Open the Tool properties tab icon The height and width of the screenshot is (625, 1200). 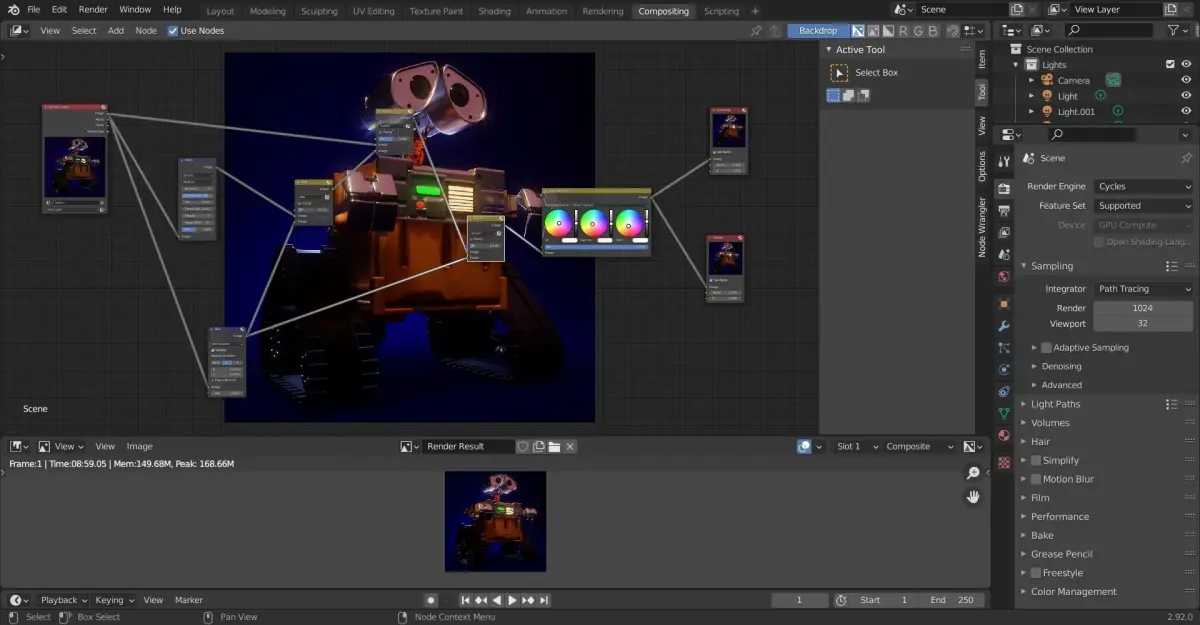click(x=1004, y=161)
